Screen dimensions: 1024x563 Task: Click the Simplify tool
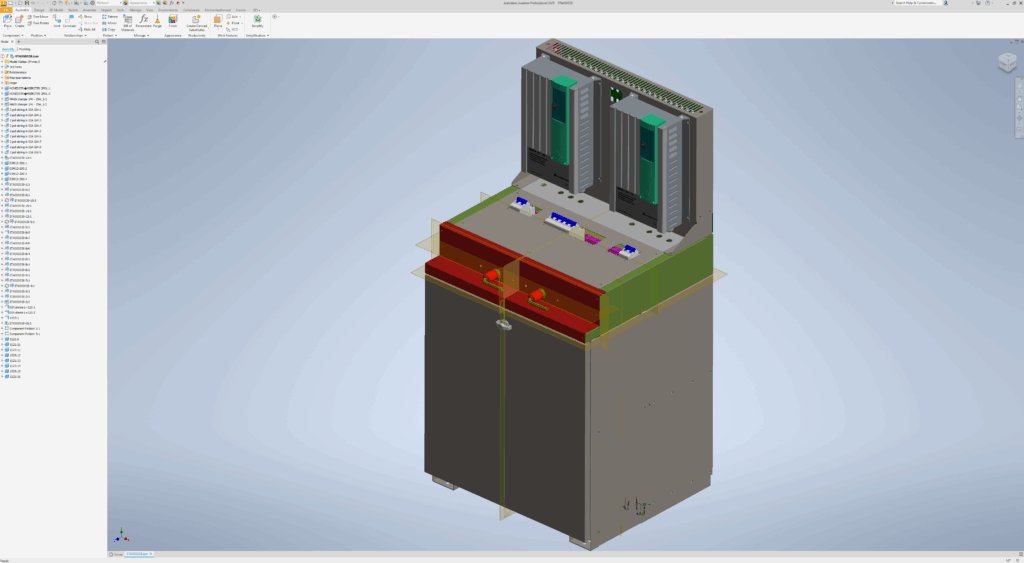(257, 22)
